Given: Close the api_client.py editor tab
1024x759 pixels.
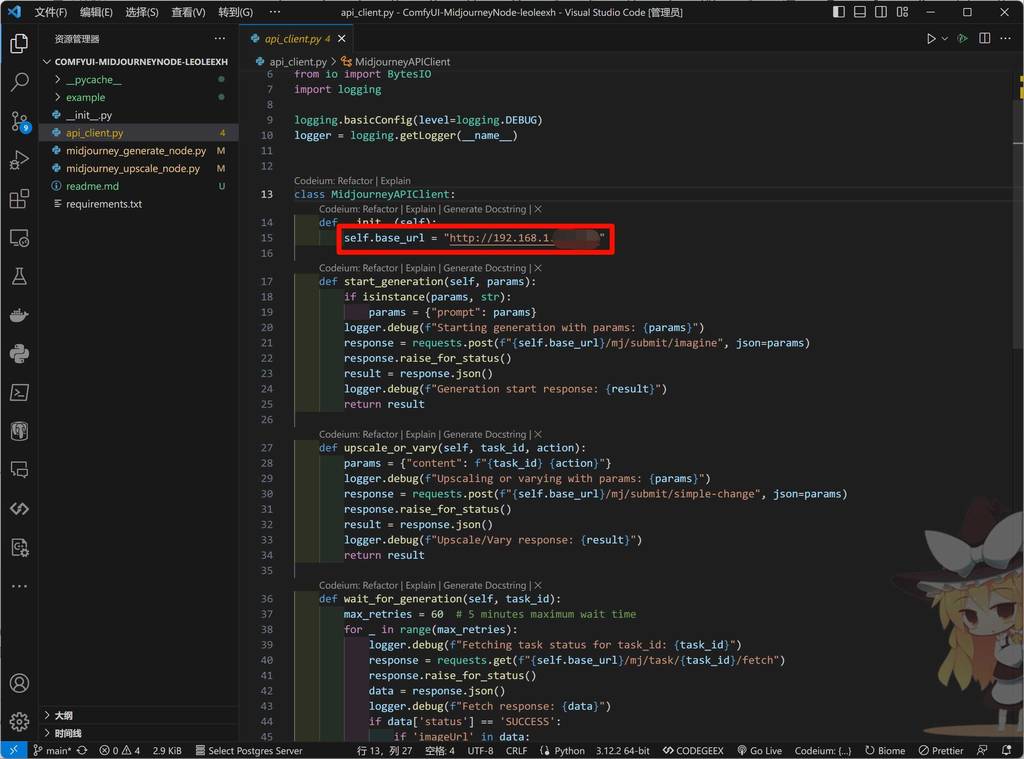Looking at the screenshot, I should [341, 39].
